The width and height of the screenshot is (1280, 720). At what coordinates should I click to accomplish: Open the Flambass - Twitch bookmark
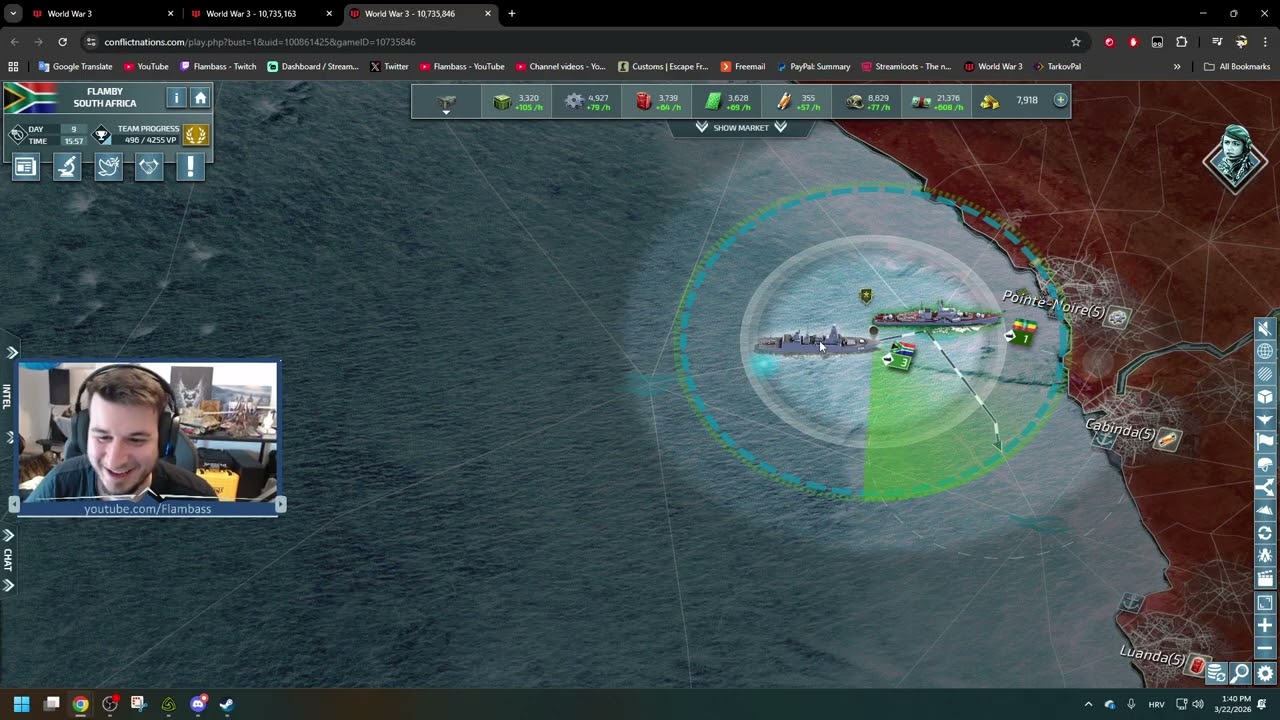coord(218,67)
